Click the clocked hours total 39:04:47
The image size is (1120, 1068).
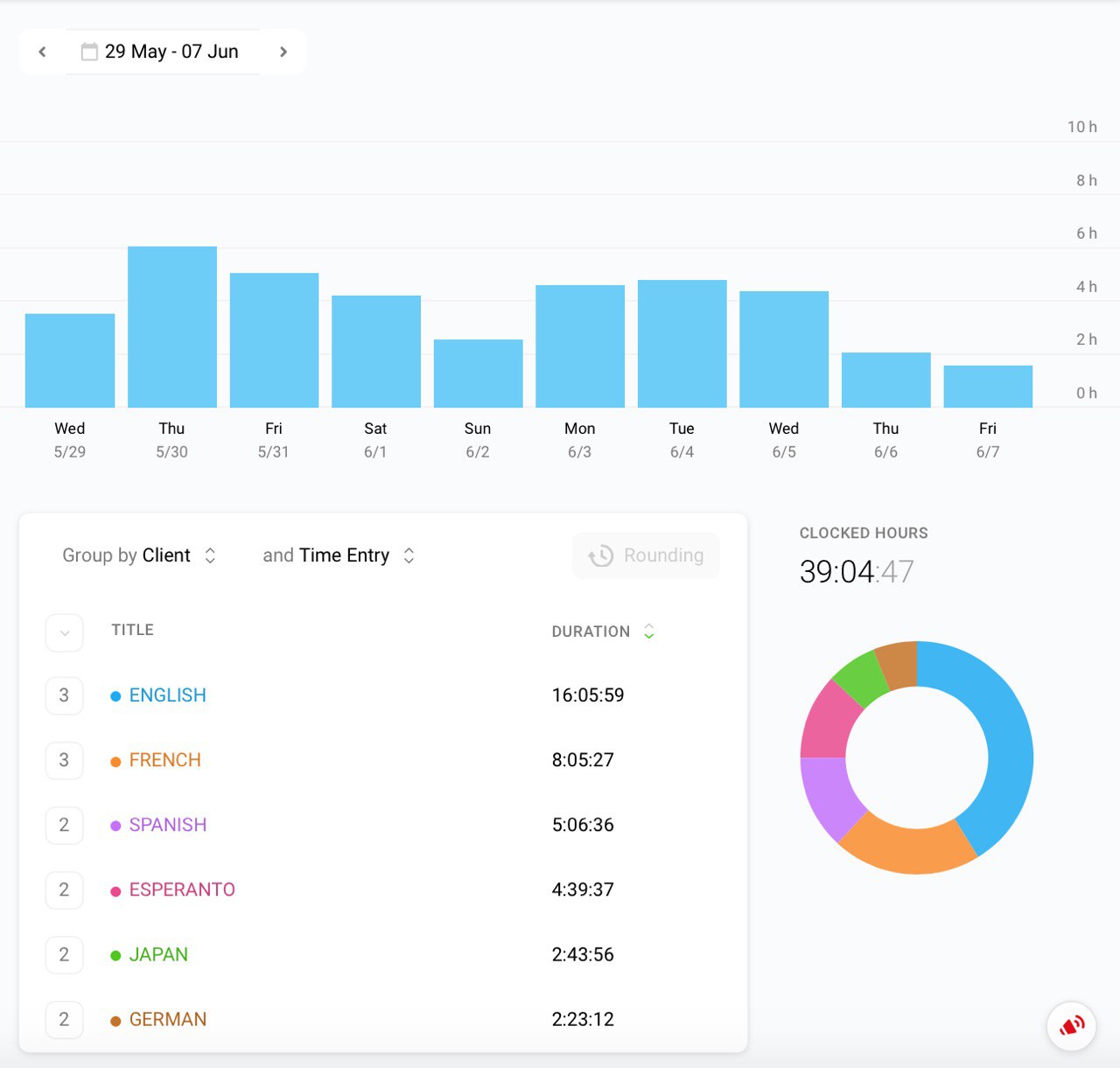tap(857, 572)
